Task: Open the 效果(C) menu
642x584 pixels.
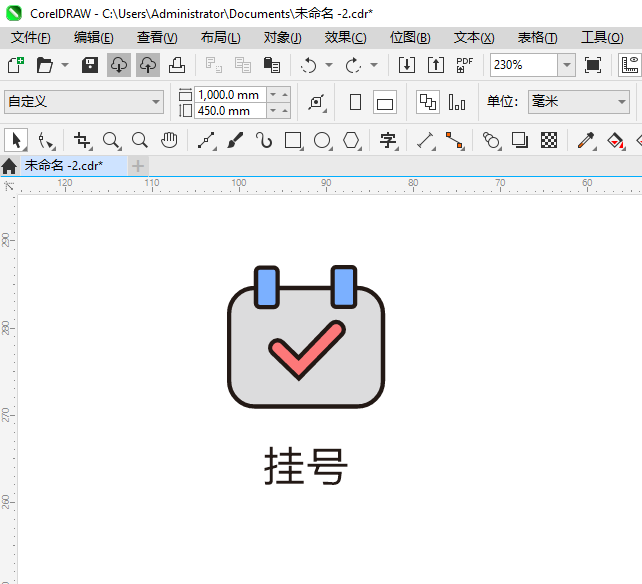Action: click(x=346, y=38)
